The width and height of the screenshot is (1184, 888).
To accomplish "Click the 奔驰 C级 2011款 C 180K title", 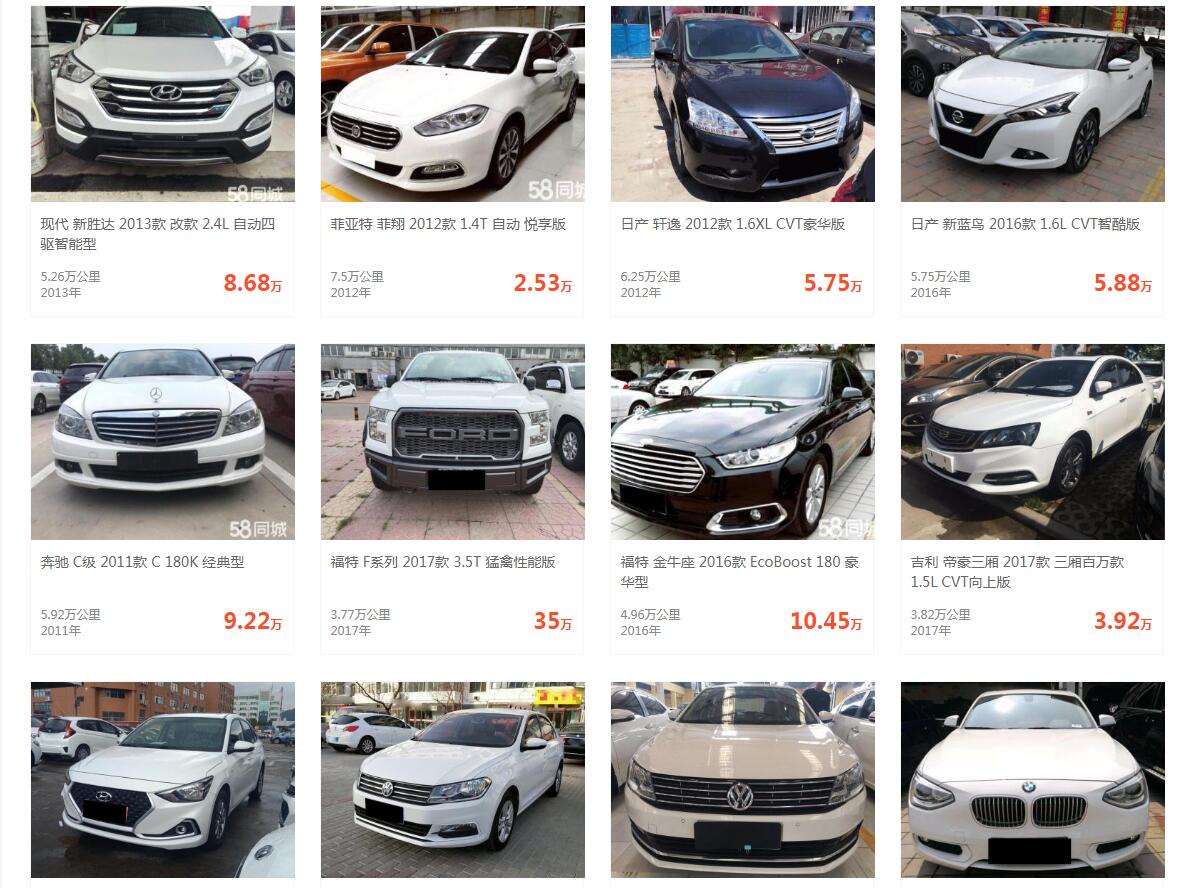I will [x=142, y=563].
